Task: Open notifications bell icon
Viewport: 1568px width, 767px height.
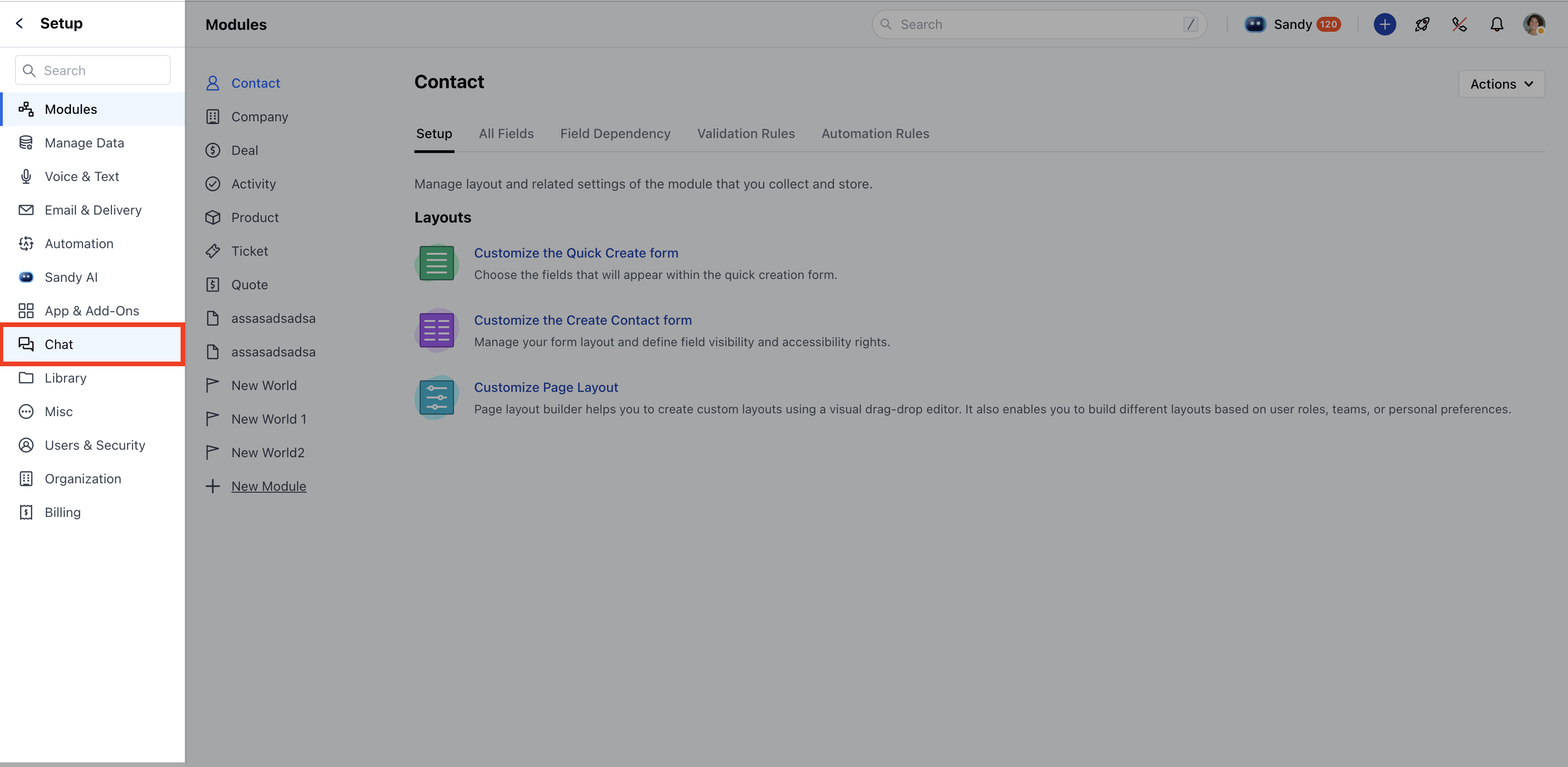Action: coord(1497,24)
